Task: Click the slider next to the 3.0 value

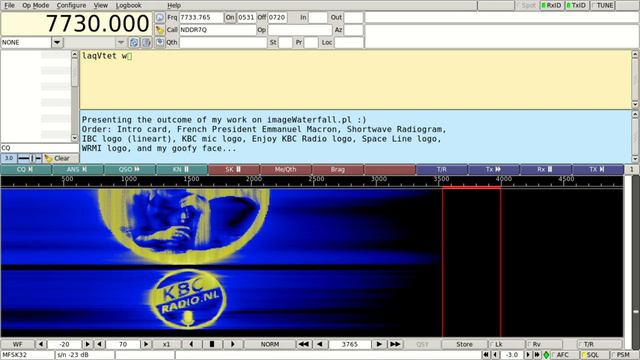Action: tap(29, 158)
